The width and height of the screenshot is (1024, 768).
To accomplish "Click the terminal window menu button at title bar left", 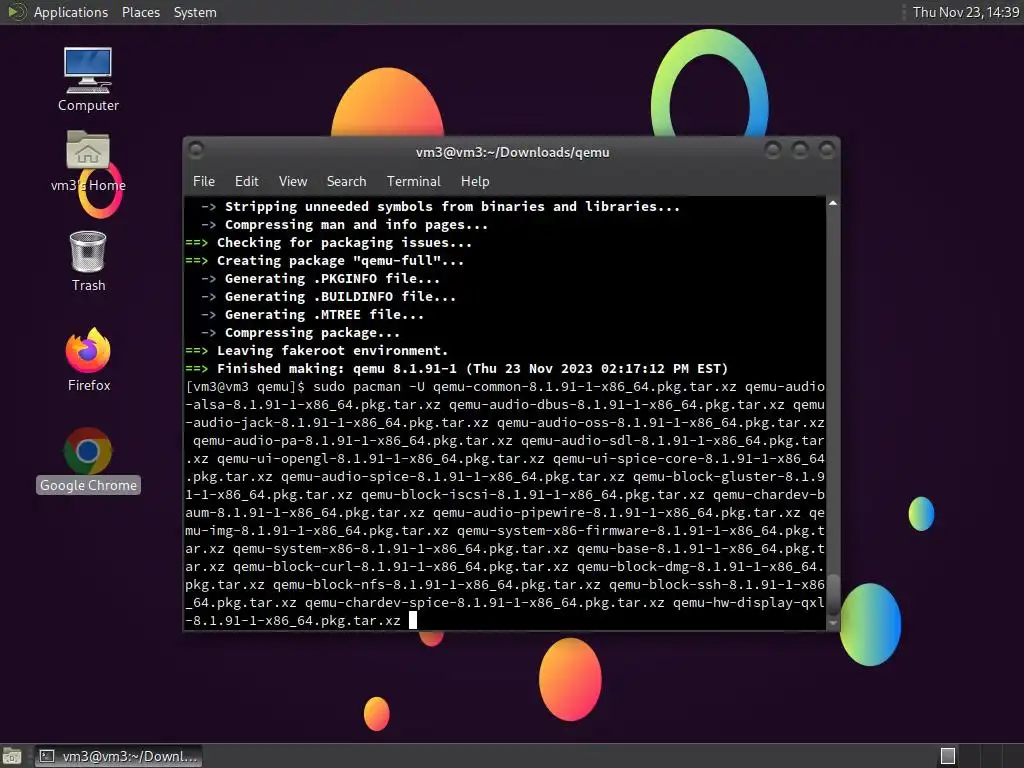I will point(196,150).
